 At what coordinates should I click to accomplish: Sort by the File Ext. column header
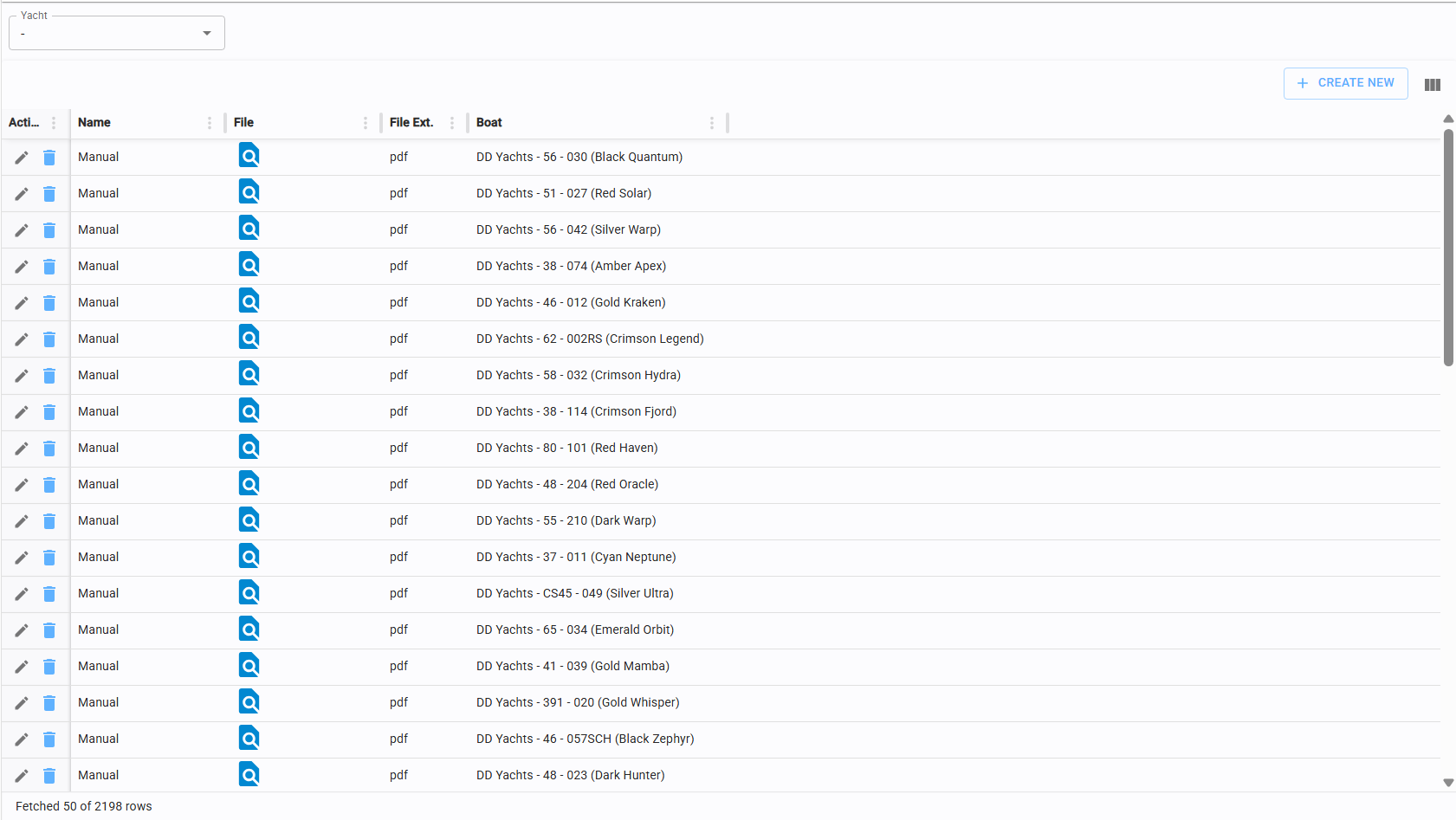(x=411, y=123)
